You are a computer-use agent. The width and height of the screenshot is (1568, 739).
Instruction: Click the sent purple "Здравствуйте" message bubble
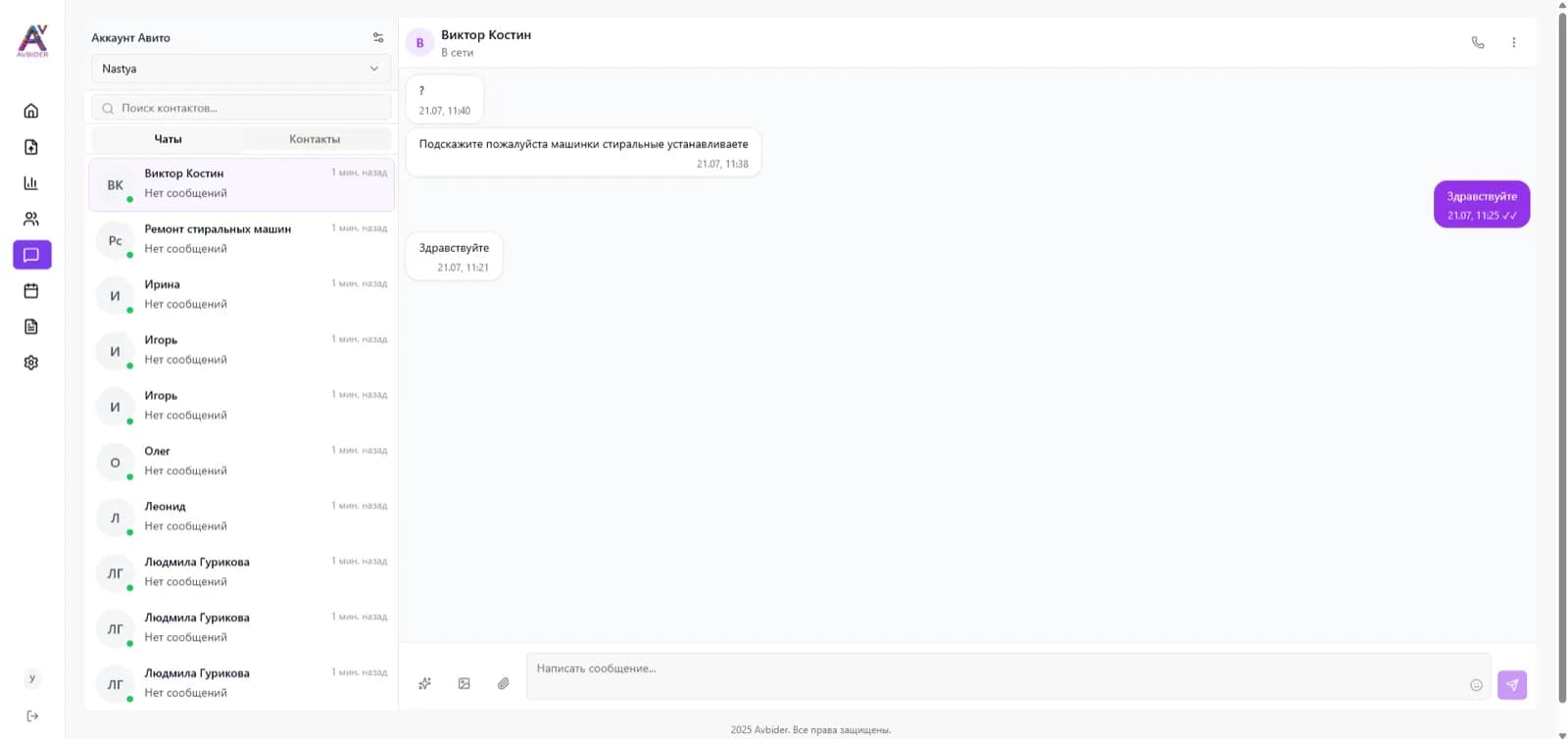(1482, 204)
